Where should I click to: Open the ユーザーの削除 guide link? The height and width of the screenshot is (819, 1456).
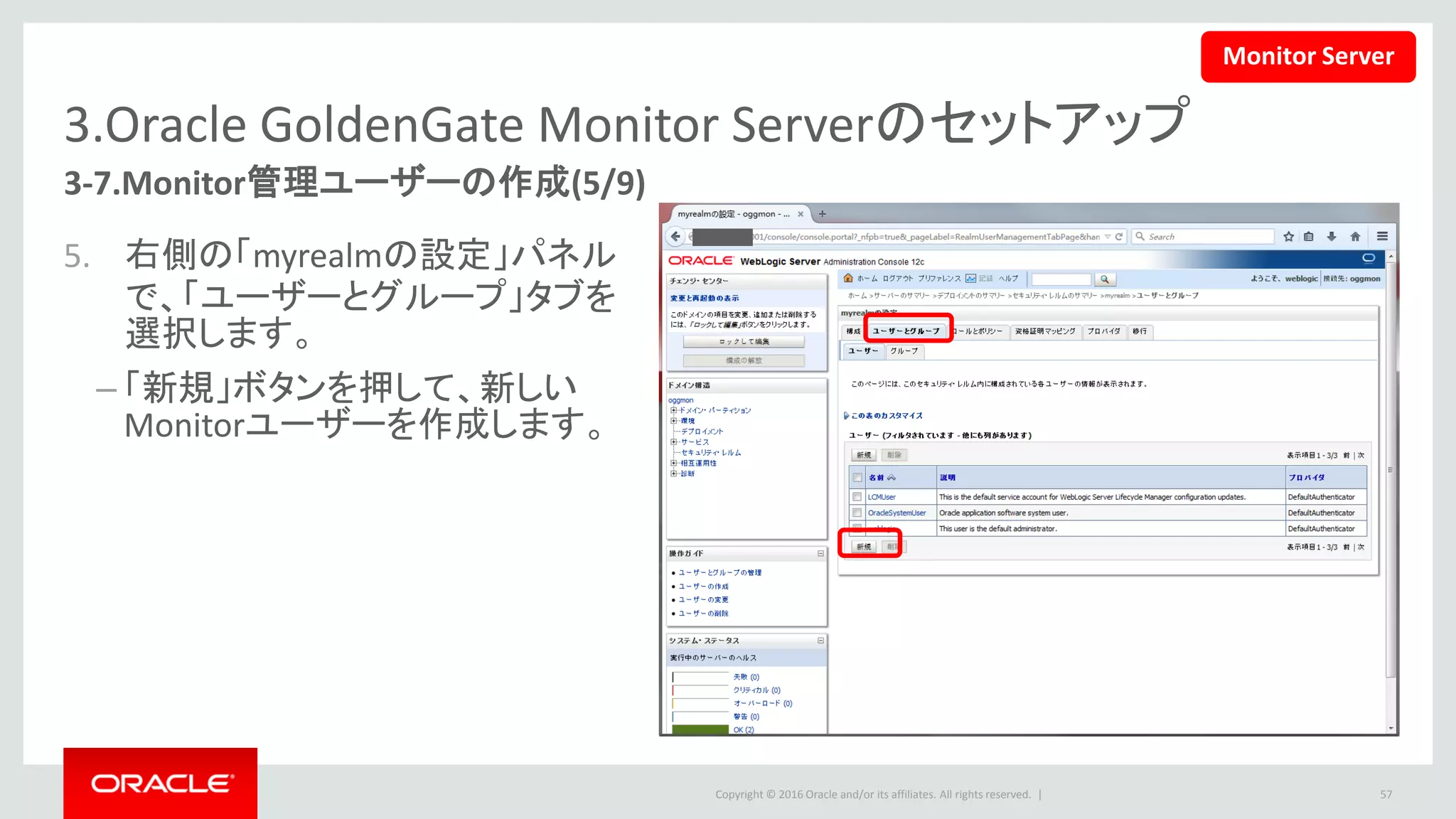click(703, 614)
